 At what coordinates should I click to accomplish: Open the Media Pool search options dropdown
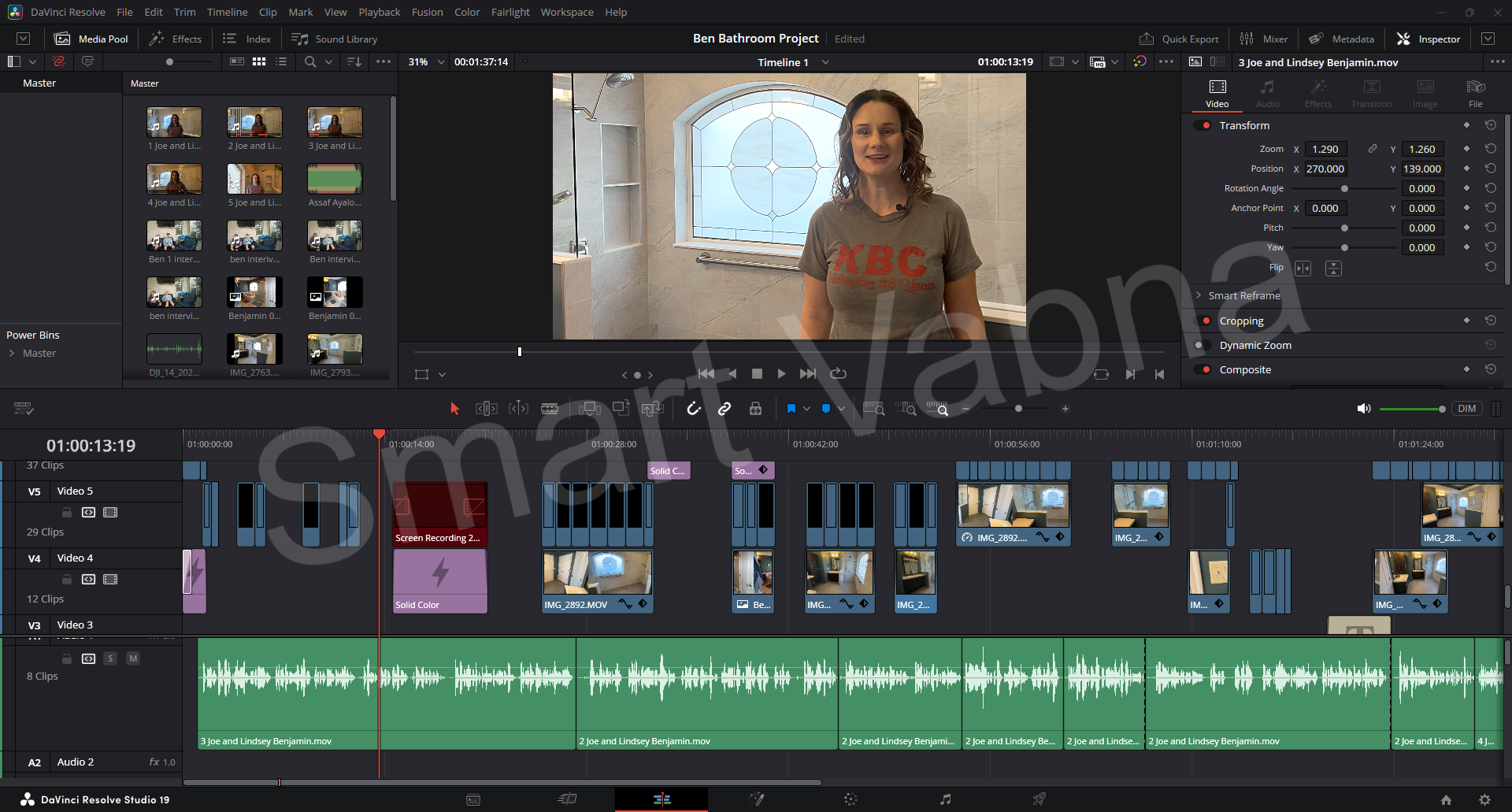328,61
